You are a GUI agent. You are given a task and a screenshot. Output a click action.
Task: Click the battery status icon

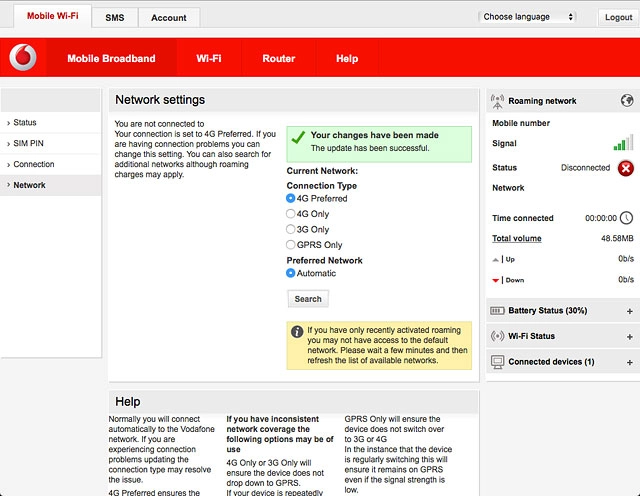click(x=498, y=311)
